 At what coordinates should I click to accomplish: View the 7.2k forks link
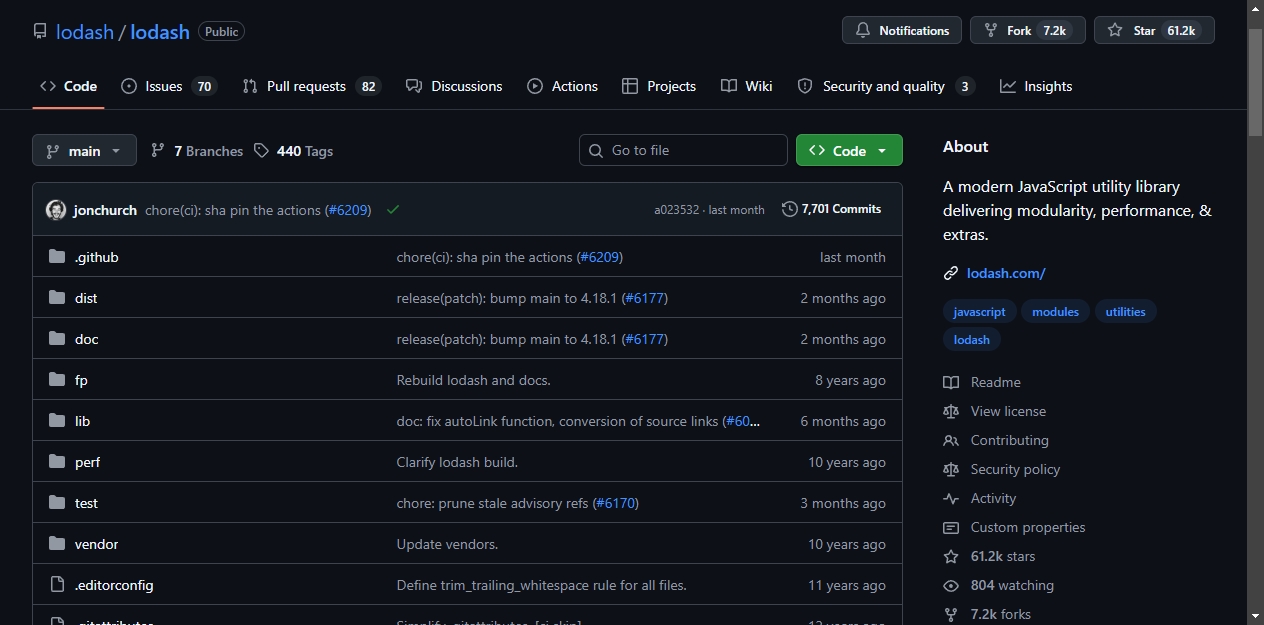pos(987,614)
